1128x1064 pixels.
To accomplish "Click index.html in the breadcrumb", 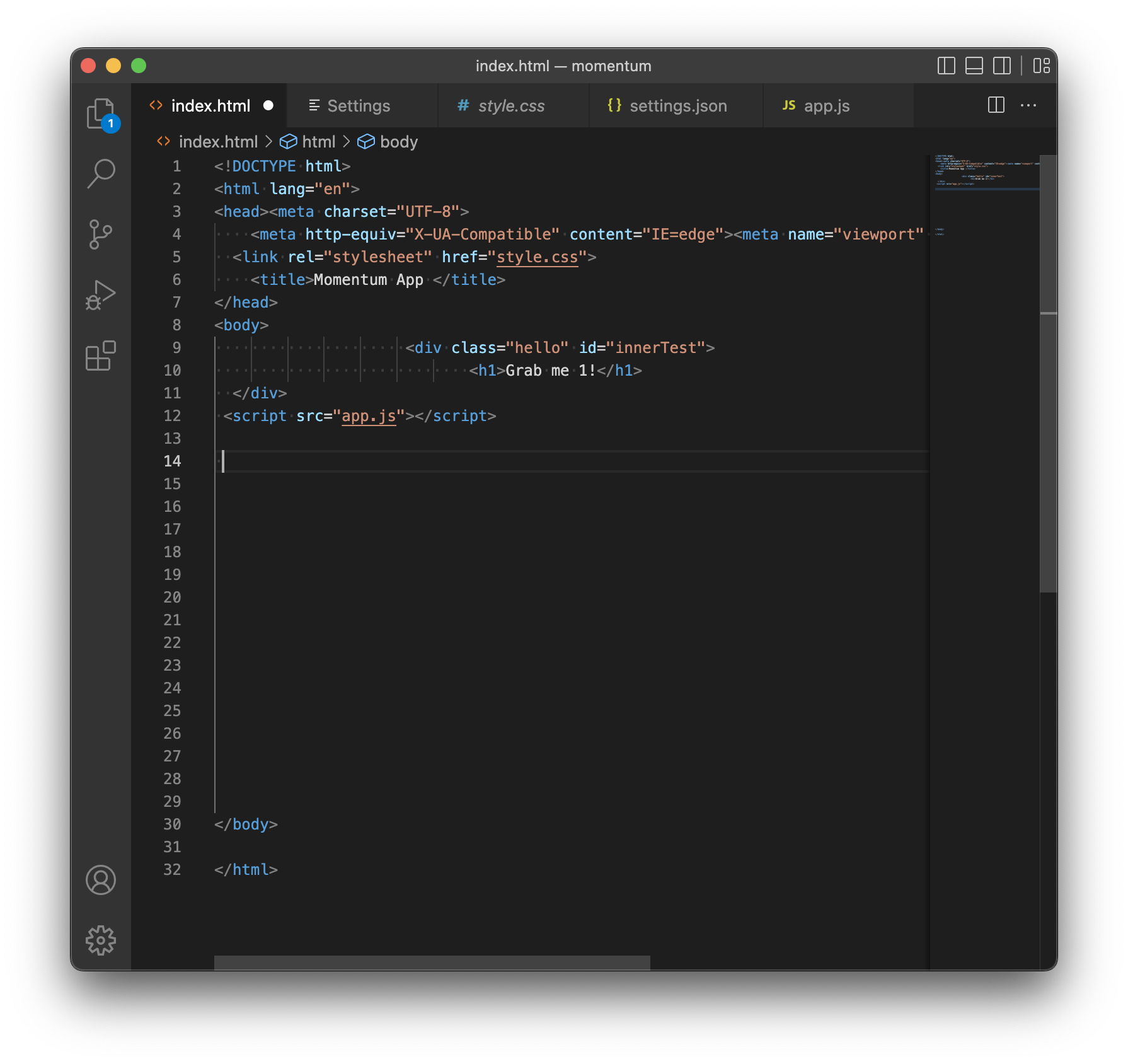I will click(x=218, y=142).
